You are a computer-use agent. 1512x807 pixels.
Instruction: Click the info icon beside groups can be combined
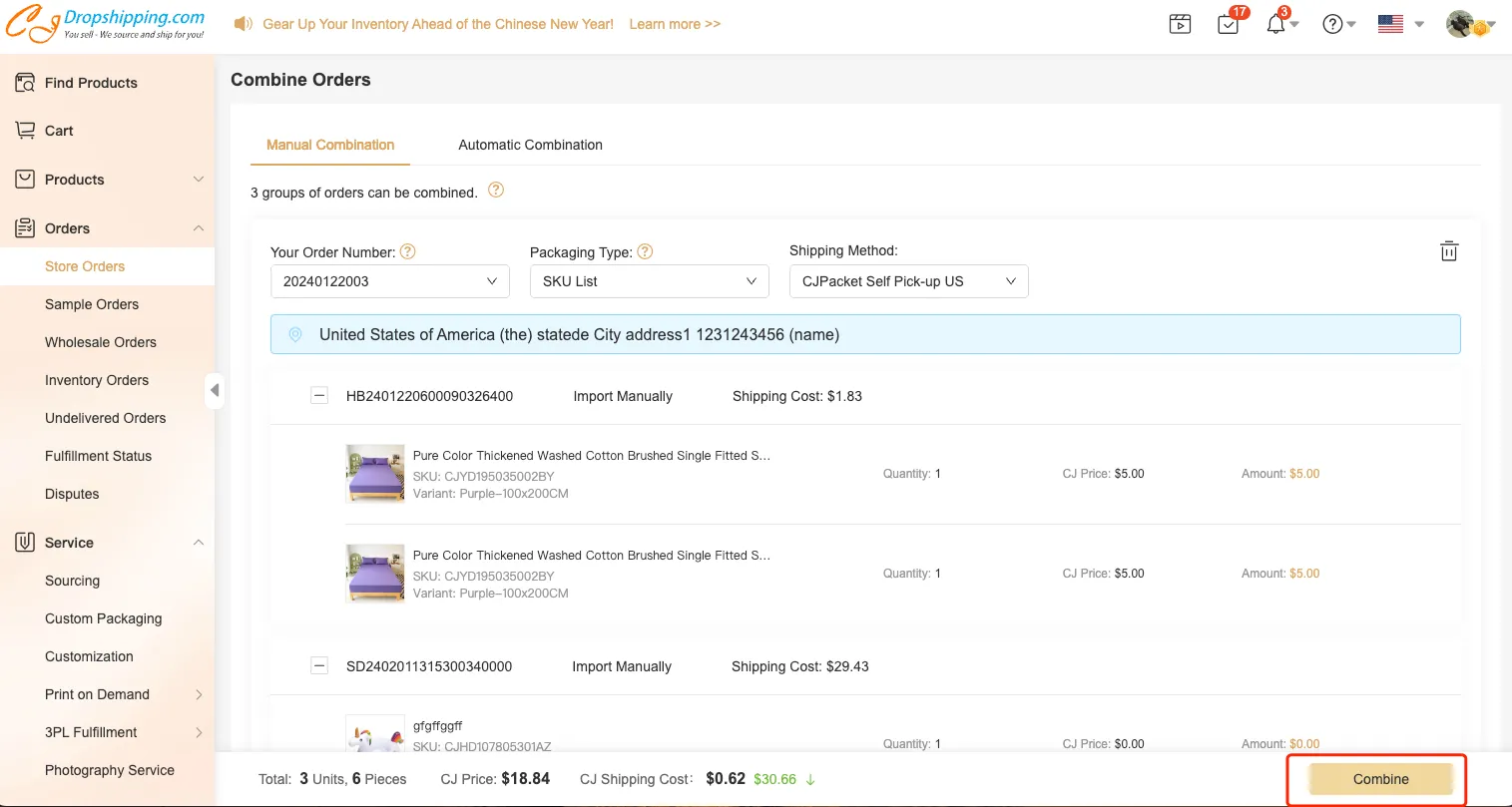(495, 191)
